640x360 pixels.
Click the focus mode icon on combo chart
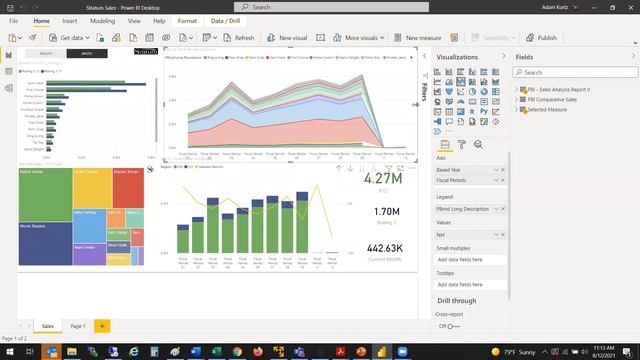tap(400, 168)
